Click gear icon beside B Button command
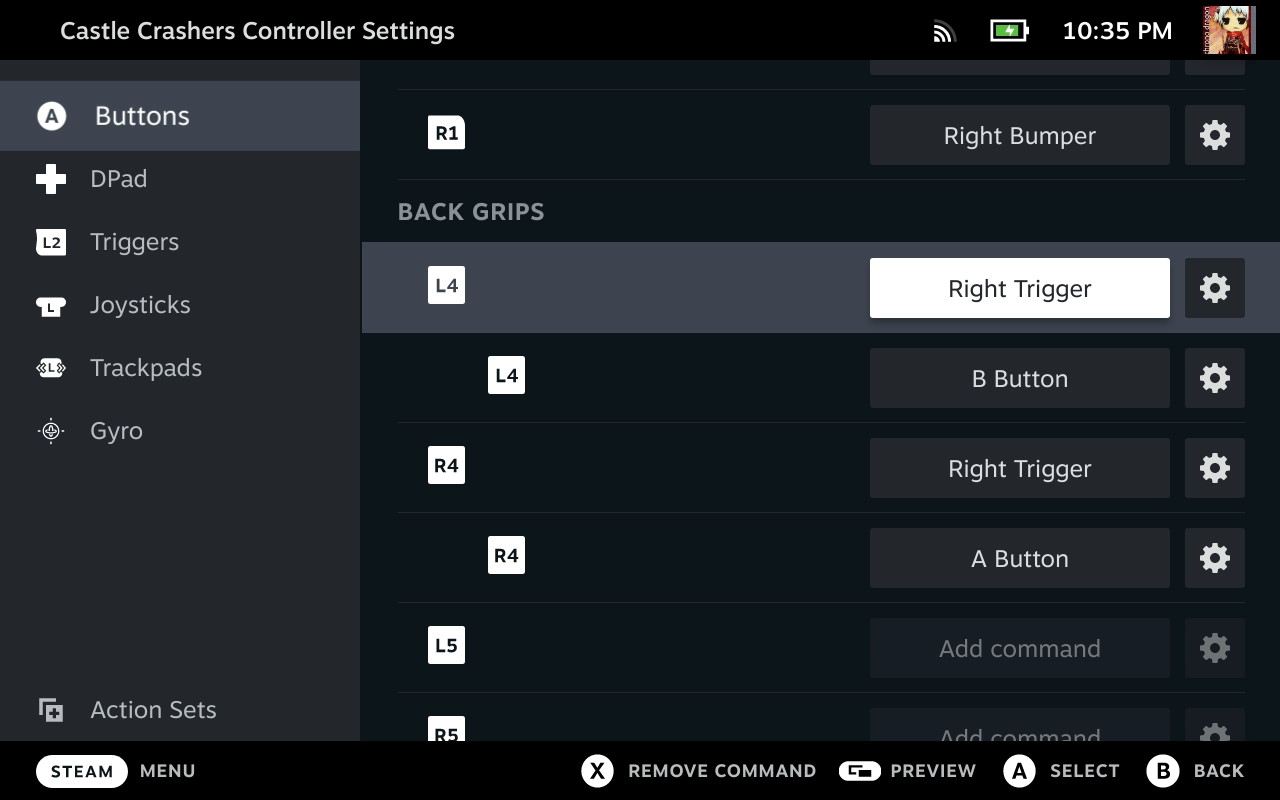The width and height of the screenshot is (1280, 800). pos(1214,378)
